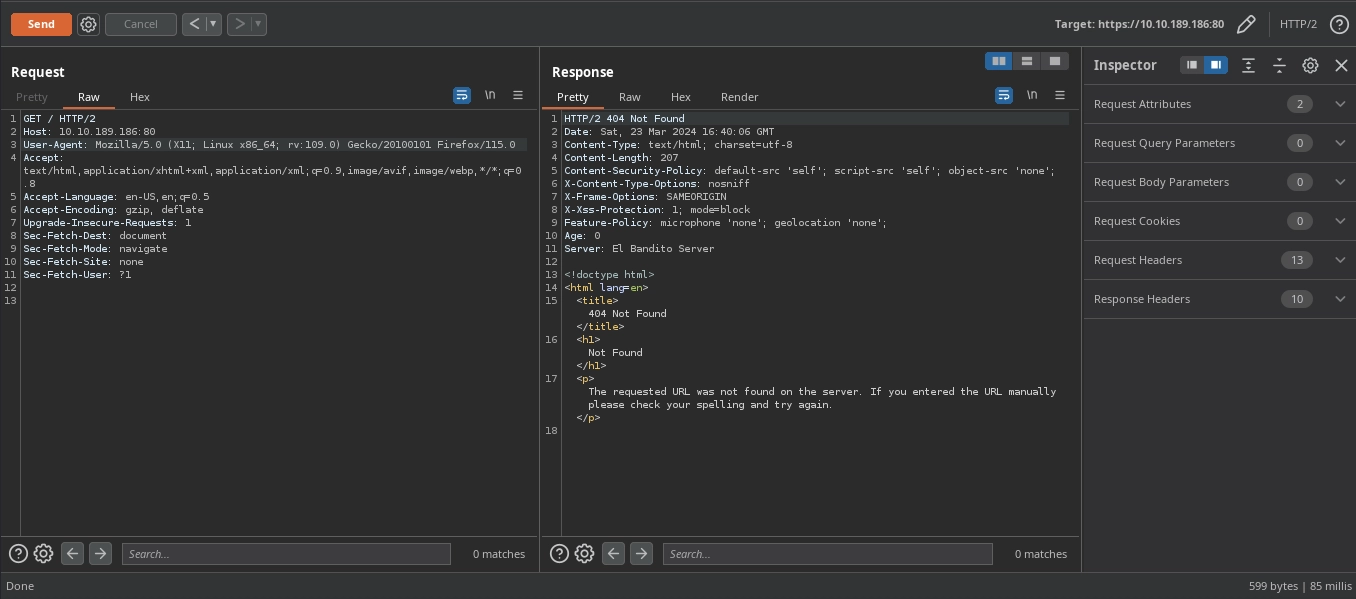Close the Inspector panel
The height and width of the screenshot is (599, 1356).
click(x=1341, y=65)
